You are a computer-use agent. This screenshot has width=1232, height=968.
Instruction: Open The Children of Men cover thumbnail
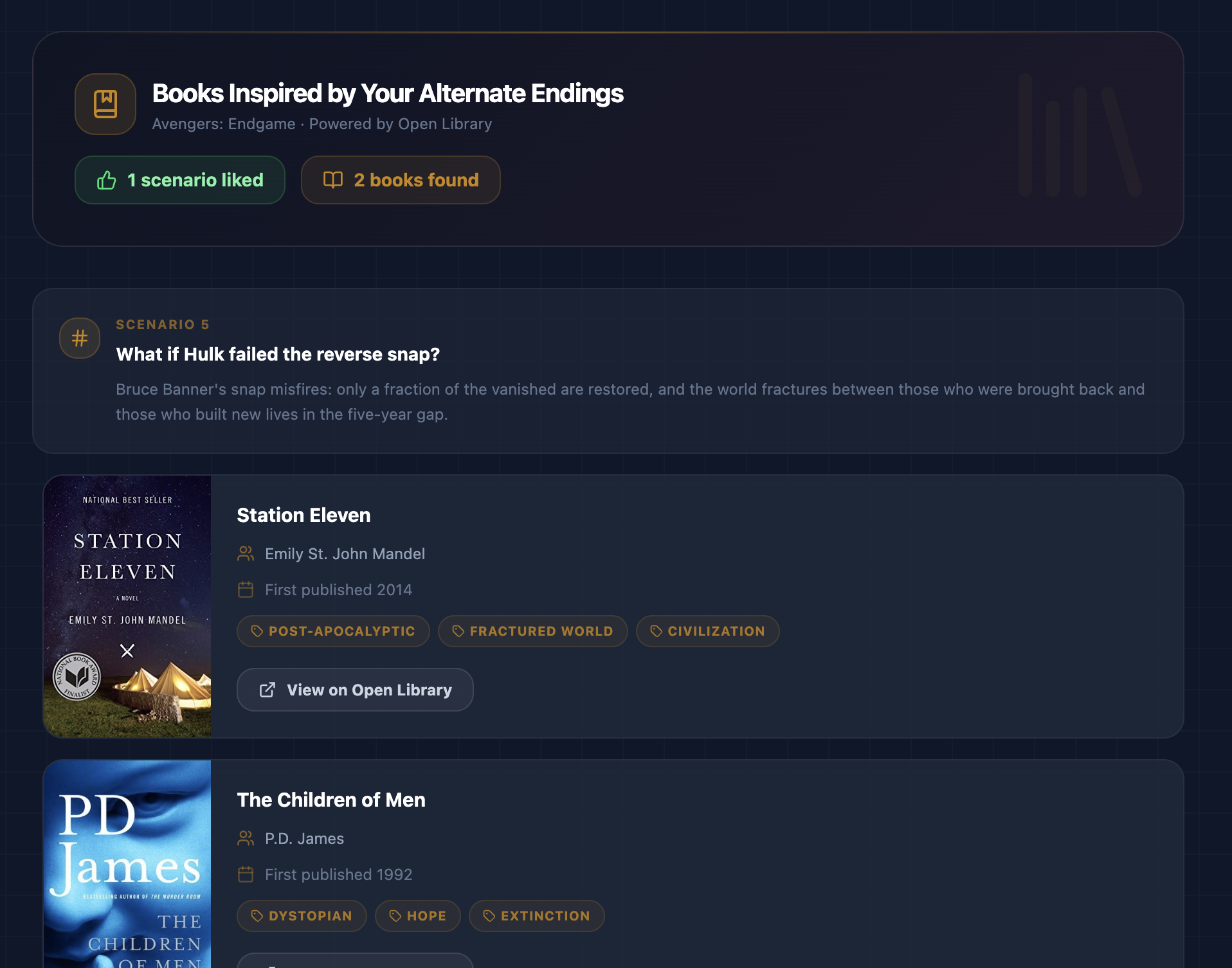point(127,864)
